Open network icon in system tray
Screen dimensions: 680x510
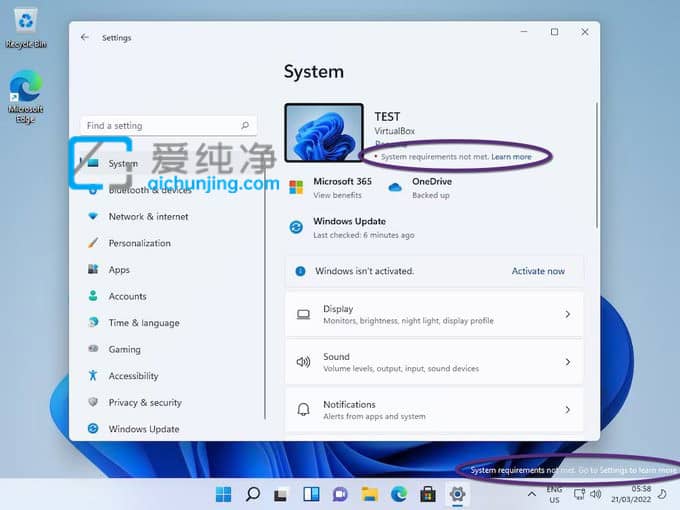point(579,494)
